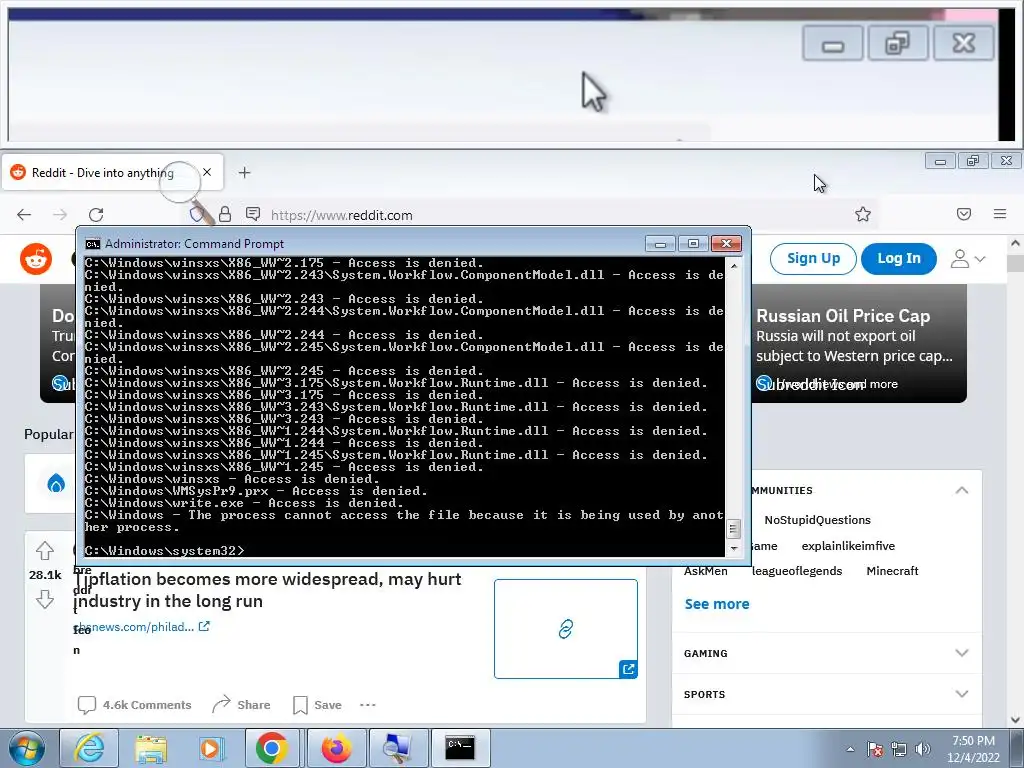Open the permissions icon beside the padlock
This screenshot has height=768, width=1024.
coord(253,214)
